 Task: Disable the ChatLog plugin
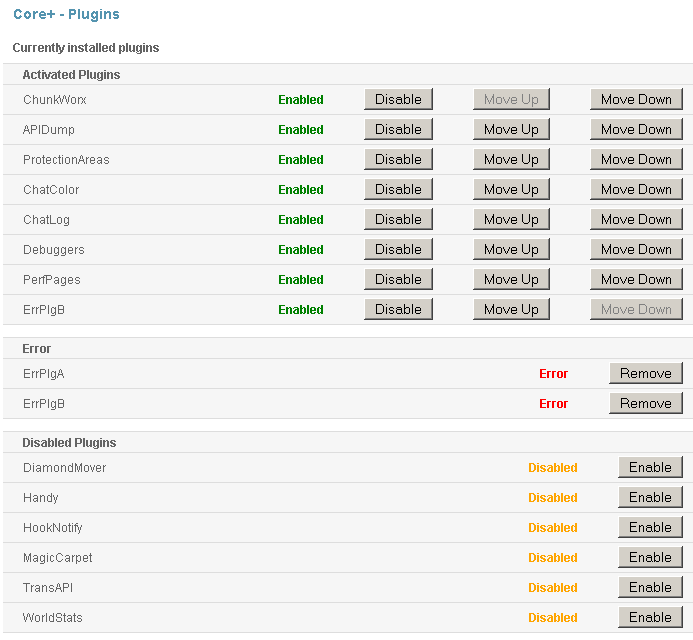[x=398, y=219]
